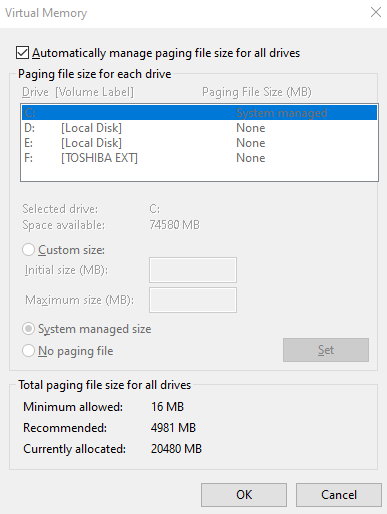Dismiss dialog with the Cancel button

coord(339,495)
